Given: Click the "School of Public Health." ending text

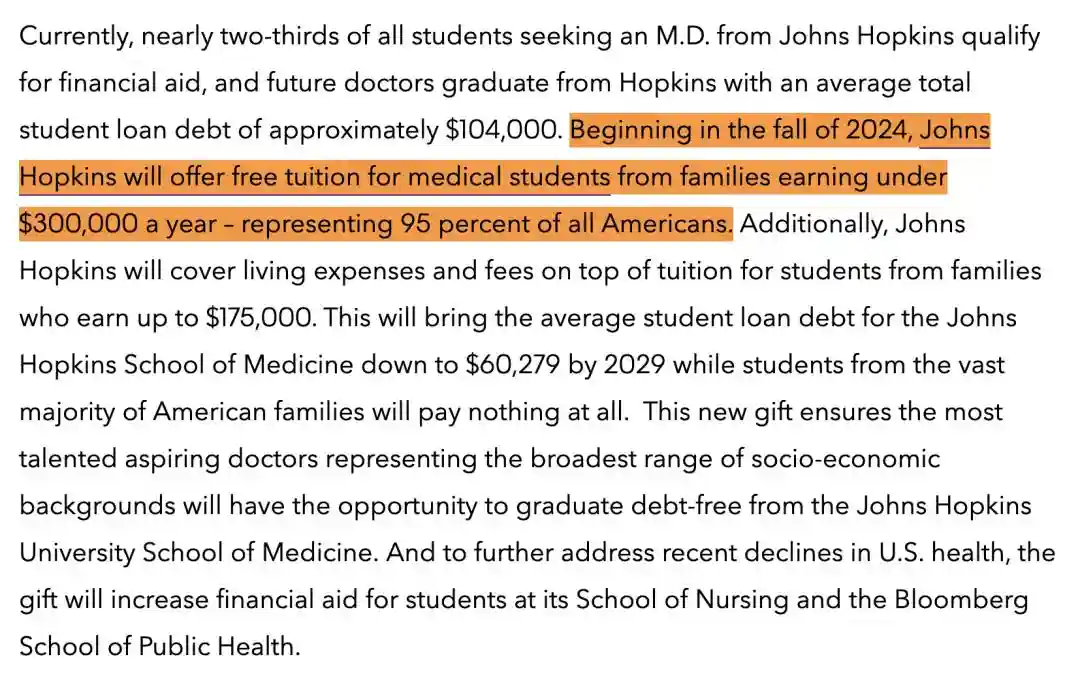Looking at the screenshot, I should [x=160, y=647].
